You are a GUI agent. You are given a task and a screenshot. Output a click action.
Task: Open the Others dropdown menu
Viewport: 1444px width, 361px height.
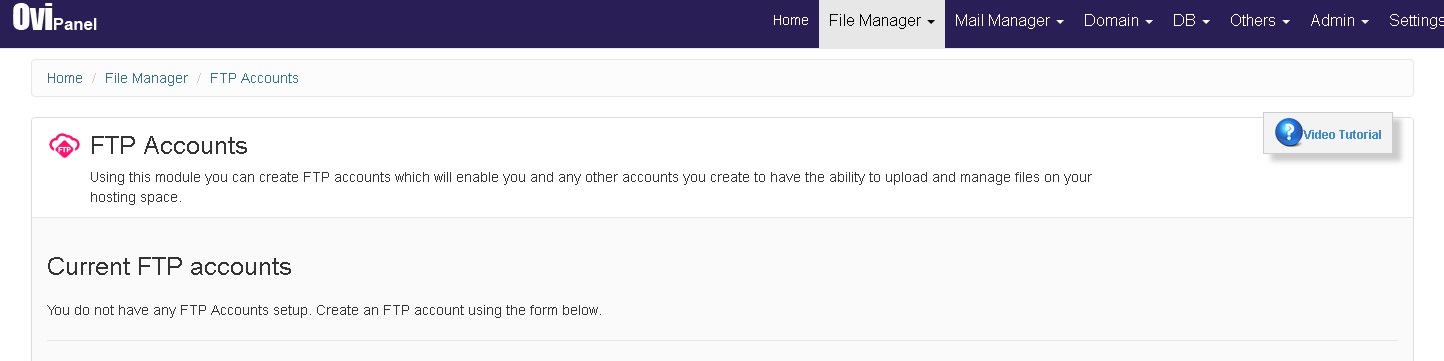point(1260,20)
